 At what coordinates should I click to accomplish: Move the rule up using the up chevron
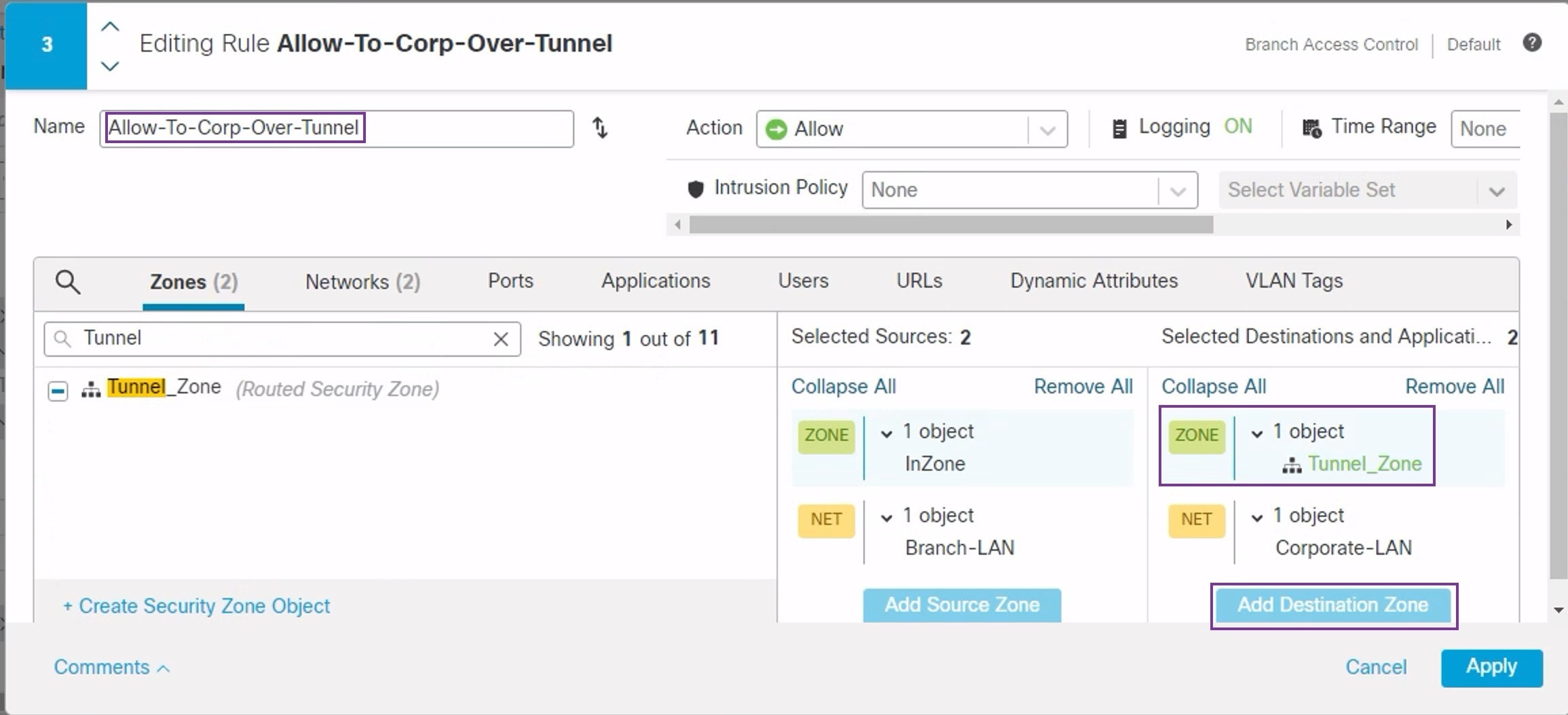pos(110,26)
